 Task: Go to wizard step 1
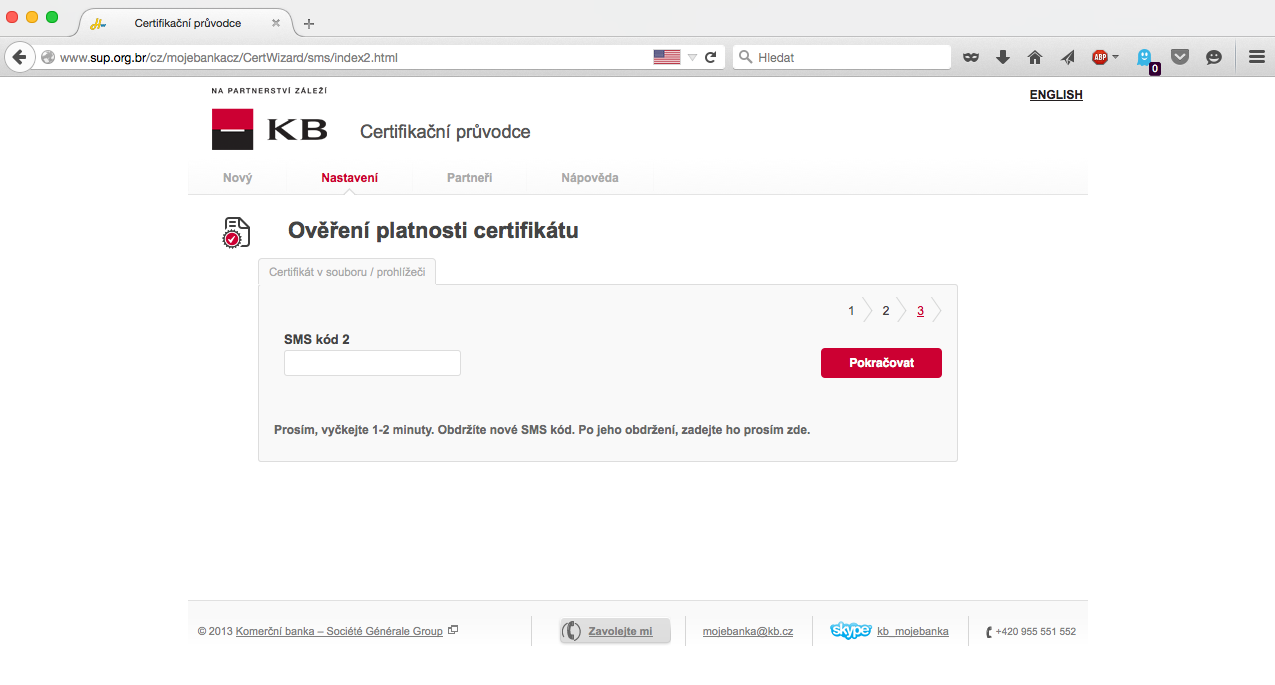[x=851, y=311]
